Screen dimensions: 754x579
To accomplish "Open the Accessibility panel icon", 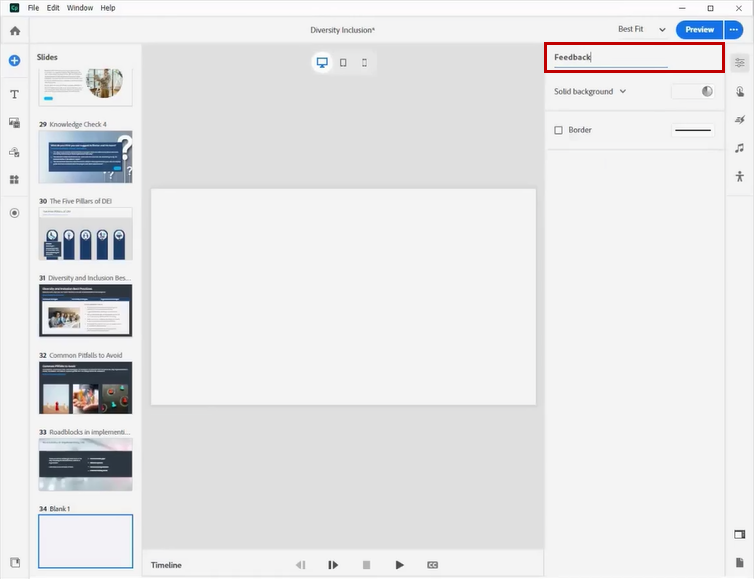I will 740,176.
